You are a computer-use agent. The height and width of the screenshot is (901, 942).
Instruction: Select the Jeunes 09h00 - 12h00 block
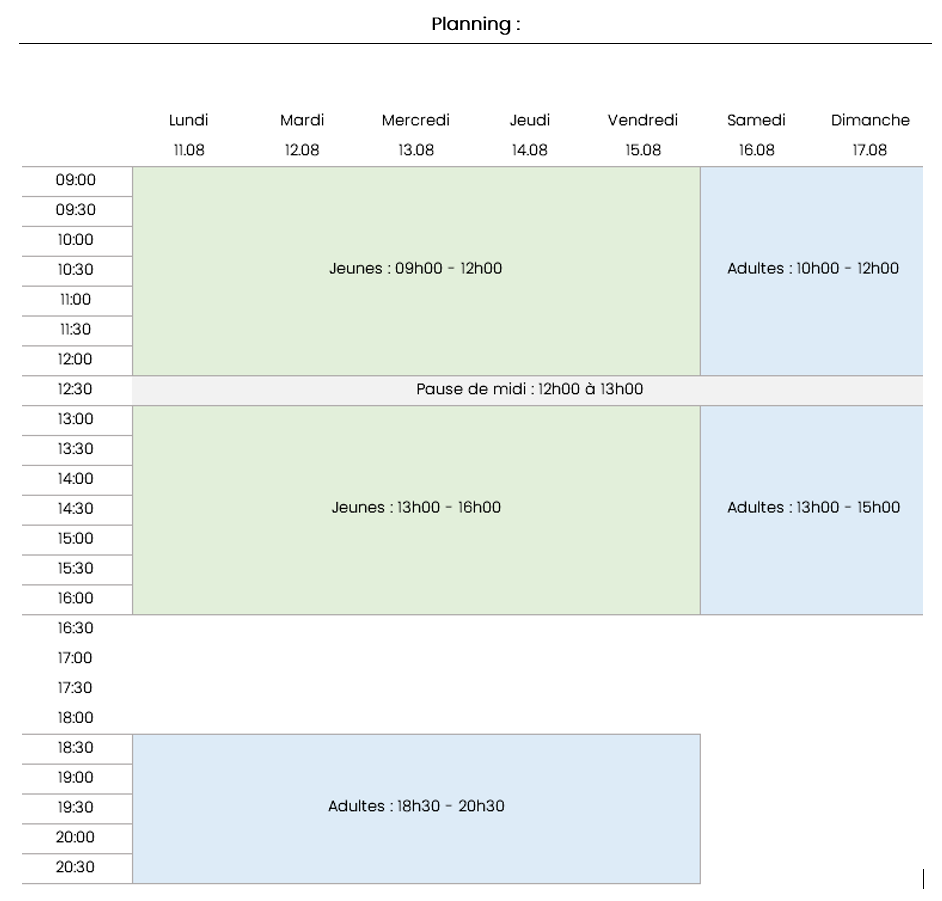(x=416, y=271)
